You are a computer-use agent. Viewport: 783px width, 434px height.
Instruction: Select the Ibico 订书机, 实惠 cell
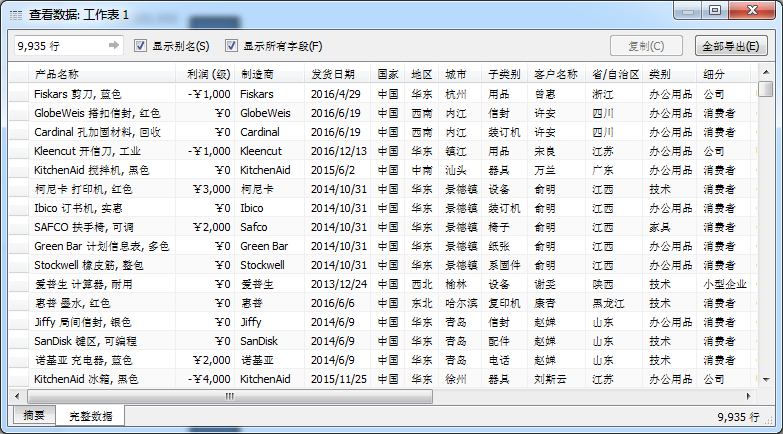pos(102,208)
